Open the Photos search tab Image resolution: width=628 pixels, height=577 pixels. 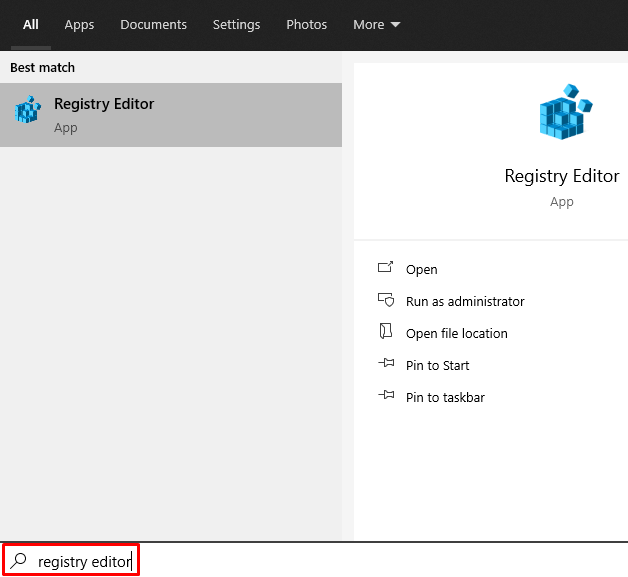point(306,25)
